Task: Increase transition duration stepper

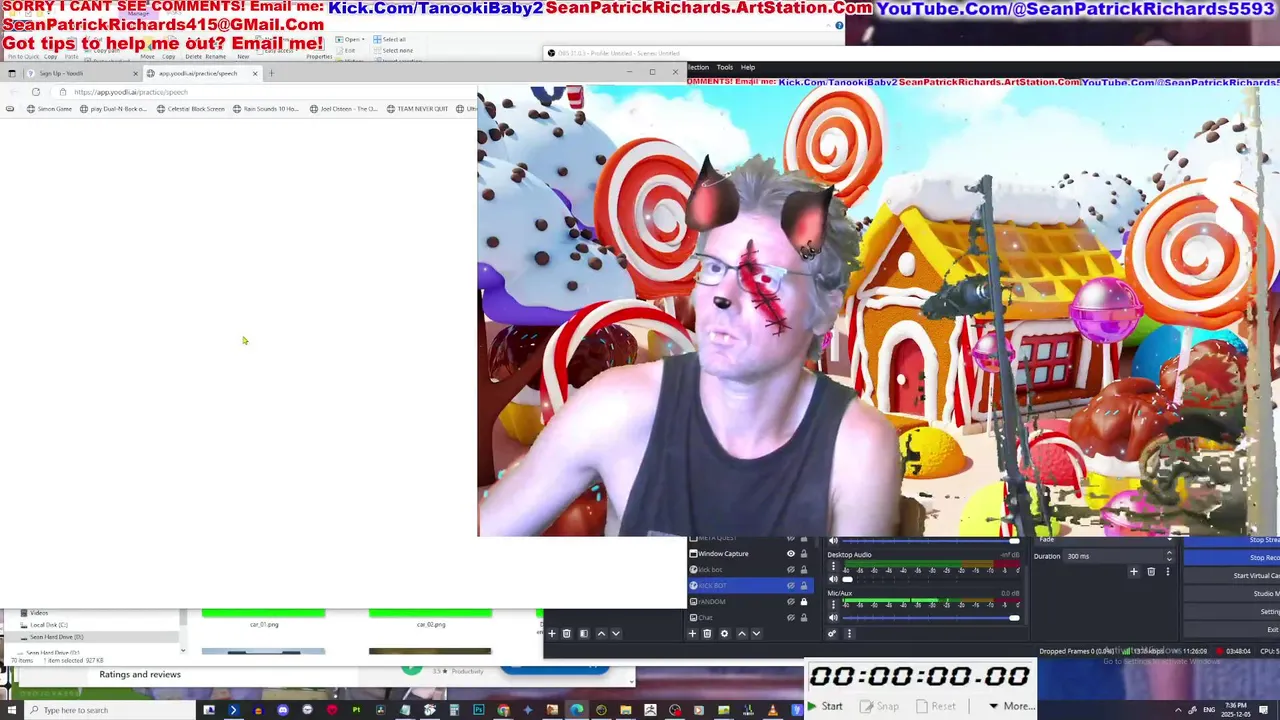Action: [1169, 553]
